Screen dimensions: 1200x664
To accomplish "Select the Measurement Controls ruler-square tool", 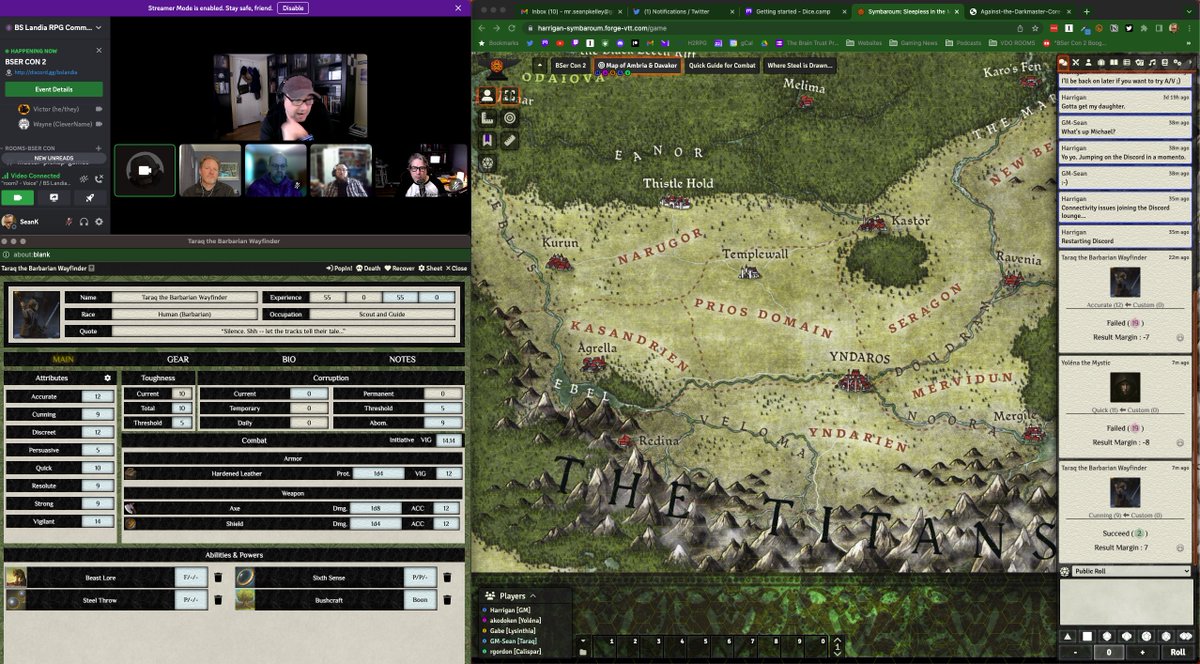I will click(x=487, y=118).
